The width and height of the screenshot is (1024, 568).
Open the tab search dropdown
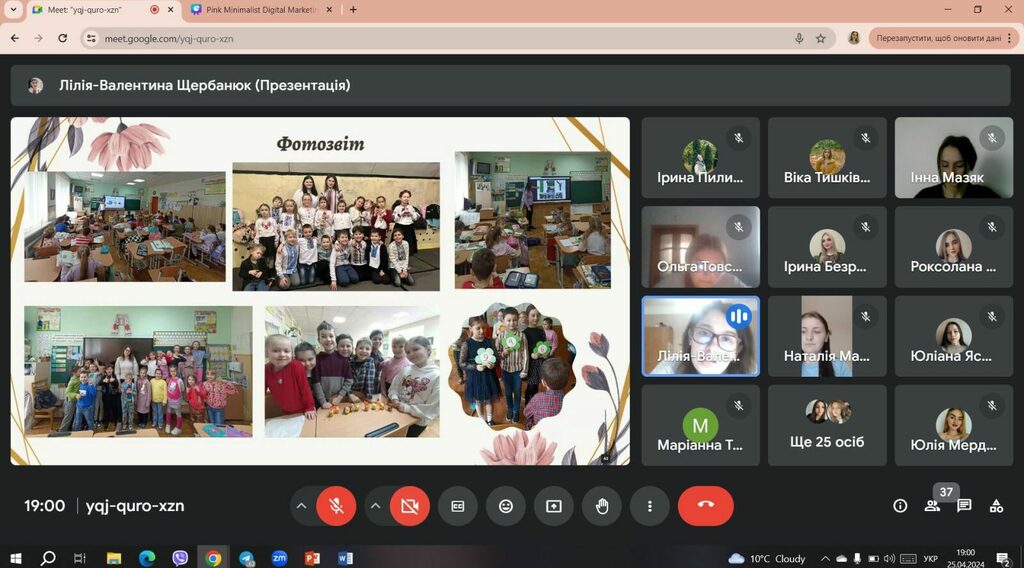pyautogui.click(x=13, y=10)
